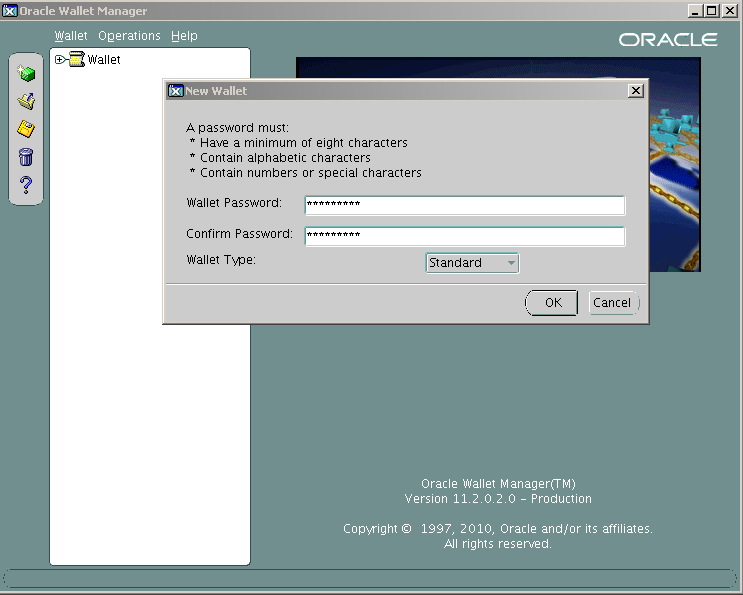
Task: Click the Delete wallet trash icon
Action: tap(26, 156)
